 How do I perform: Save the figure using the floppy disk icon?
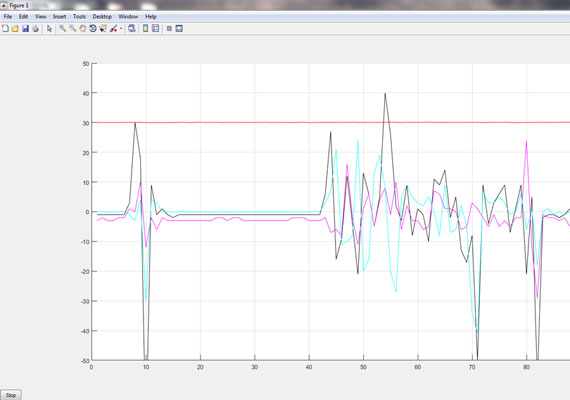(25, 28)
